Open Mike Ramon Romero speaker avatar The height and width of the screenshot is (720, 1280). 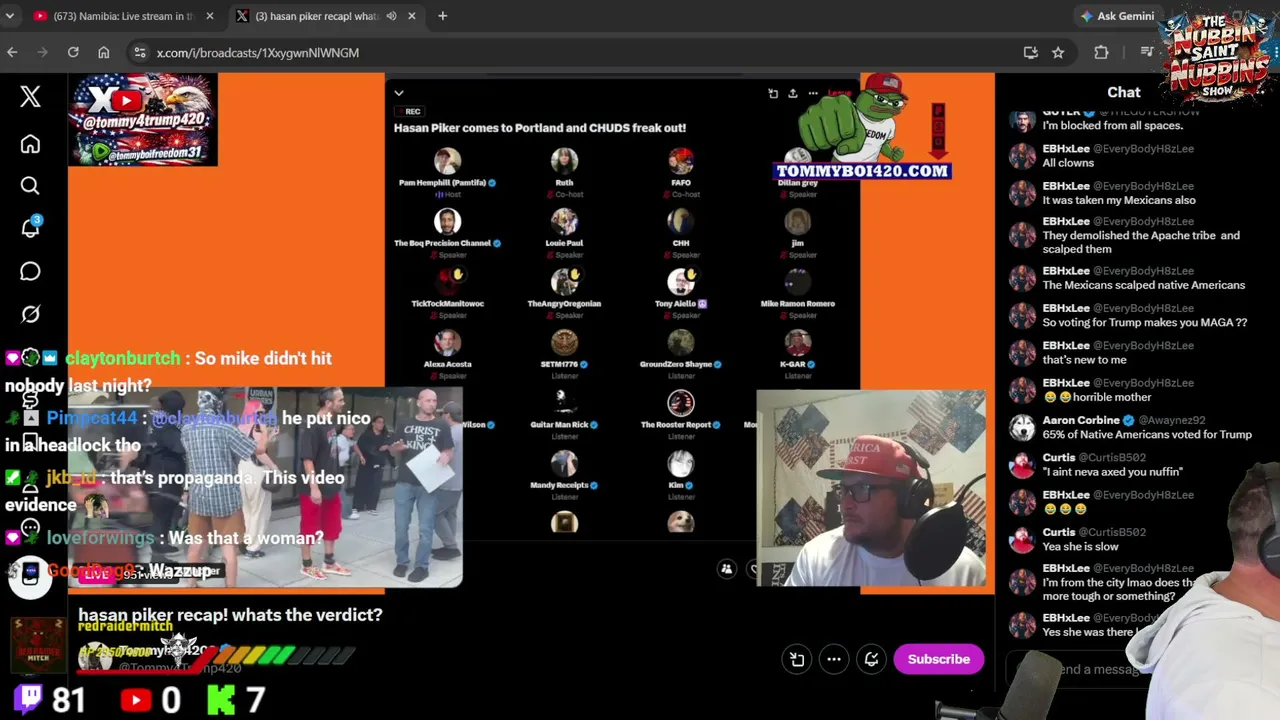coord(797,282)
